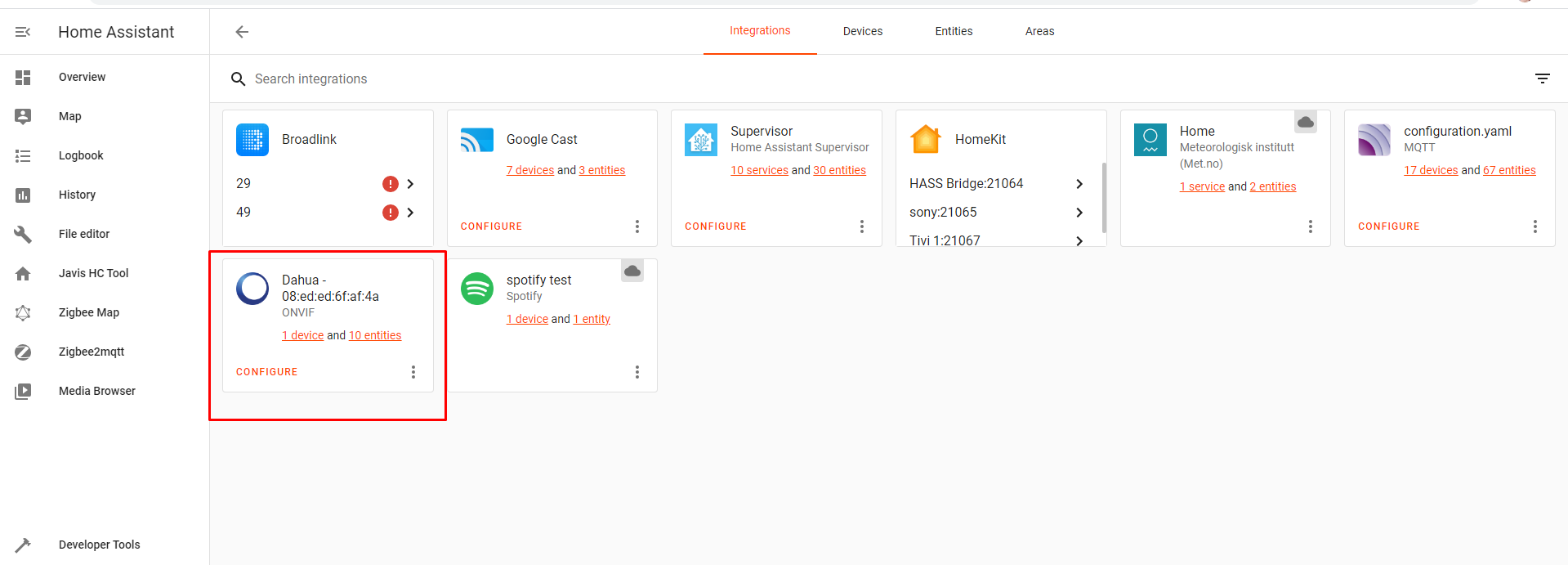
Task: Open MQTT 17 devices link
Action: point(1431,170)
